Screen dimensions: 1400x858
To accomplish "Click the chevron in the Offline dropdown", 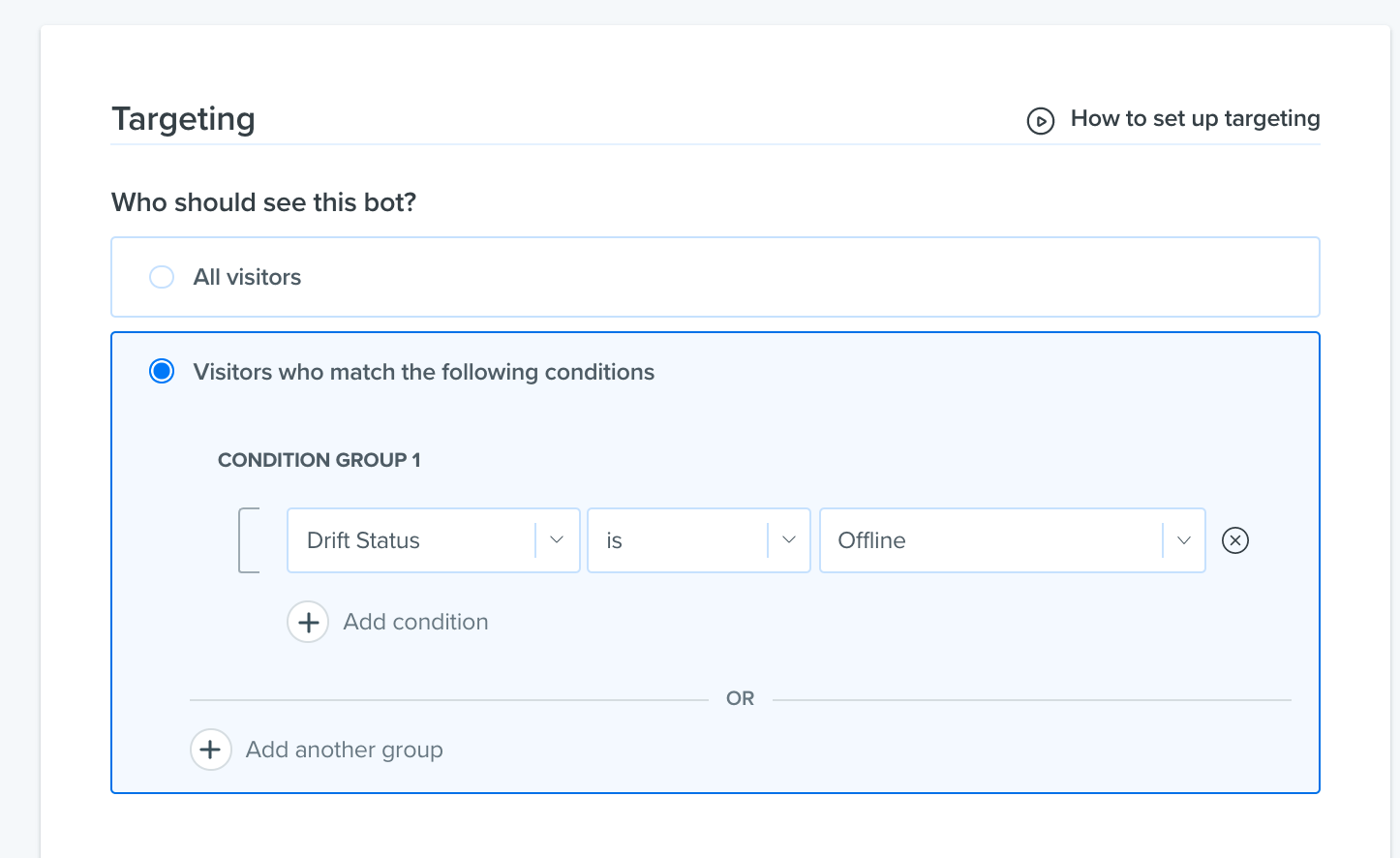I will 1184,540.
